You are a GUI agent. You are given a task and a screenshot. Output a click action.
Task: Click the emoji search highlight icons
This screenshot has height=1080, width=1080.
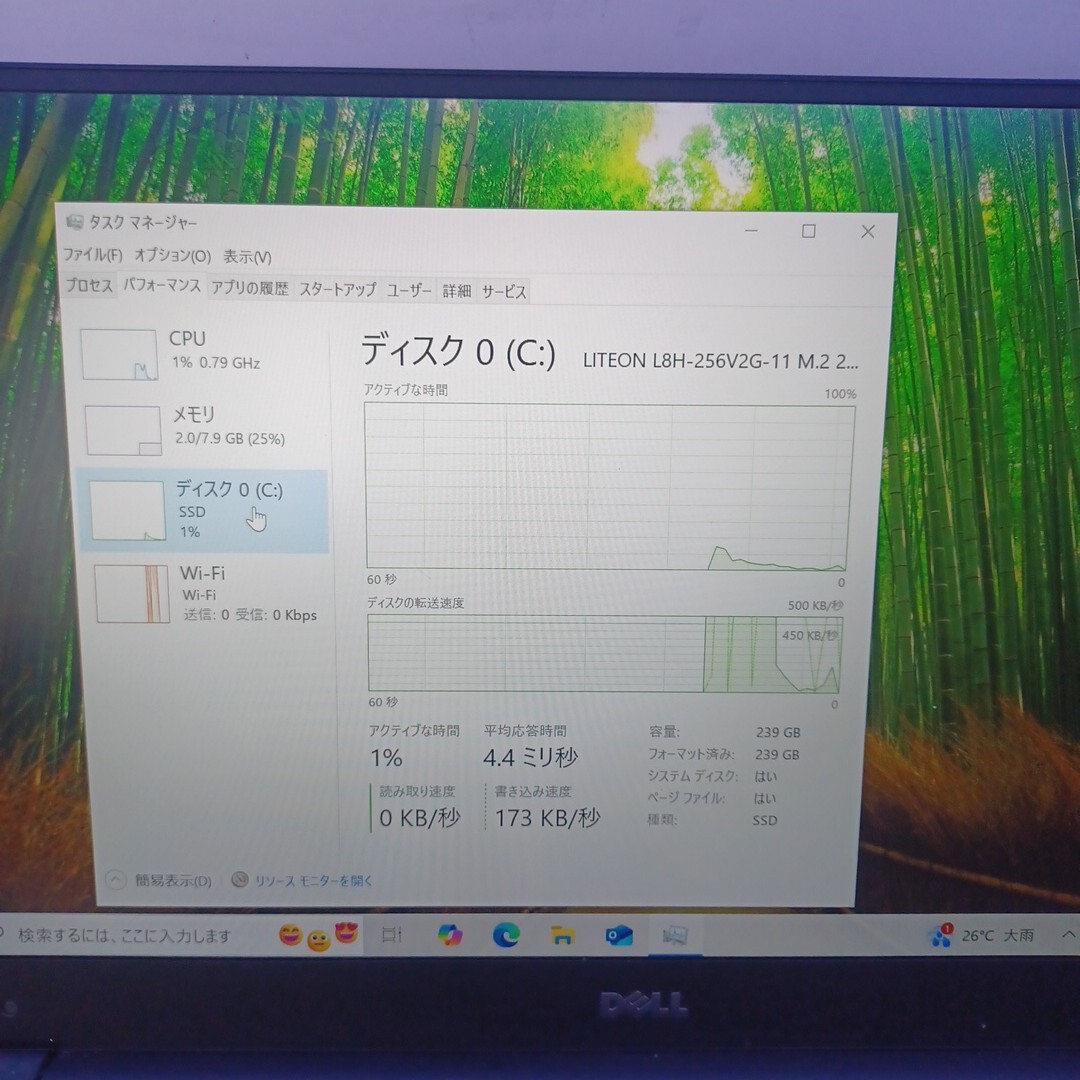coord(319,935)
